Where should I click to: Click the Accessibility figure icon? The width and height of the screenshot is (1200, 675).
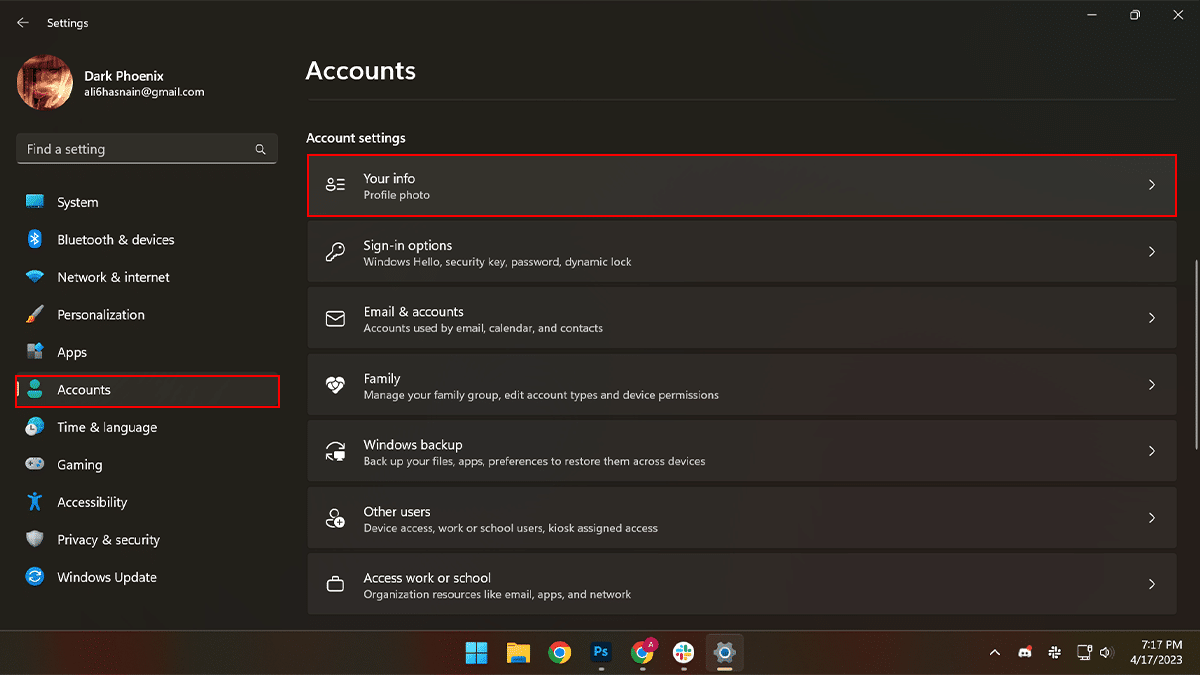(35, 502)
